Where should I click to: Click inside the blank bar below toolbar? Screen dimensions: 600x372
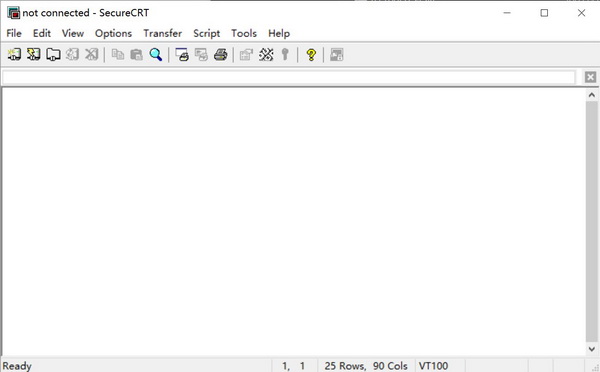click(x=289, y=77)
